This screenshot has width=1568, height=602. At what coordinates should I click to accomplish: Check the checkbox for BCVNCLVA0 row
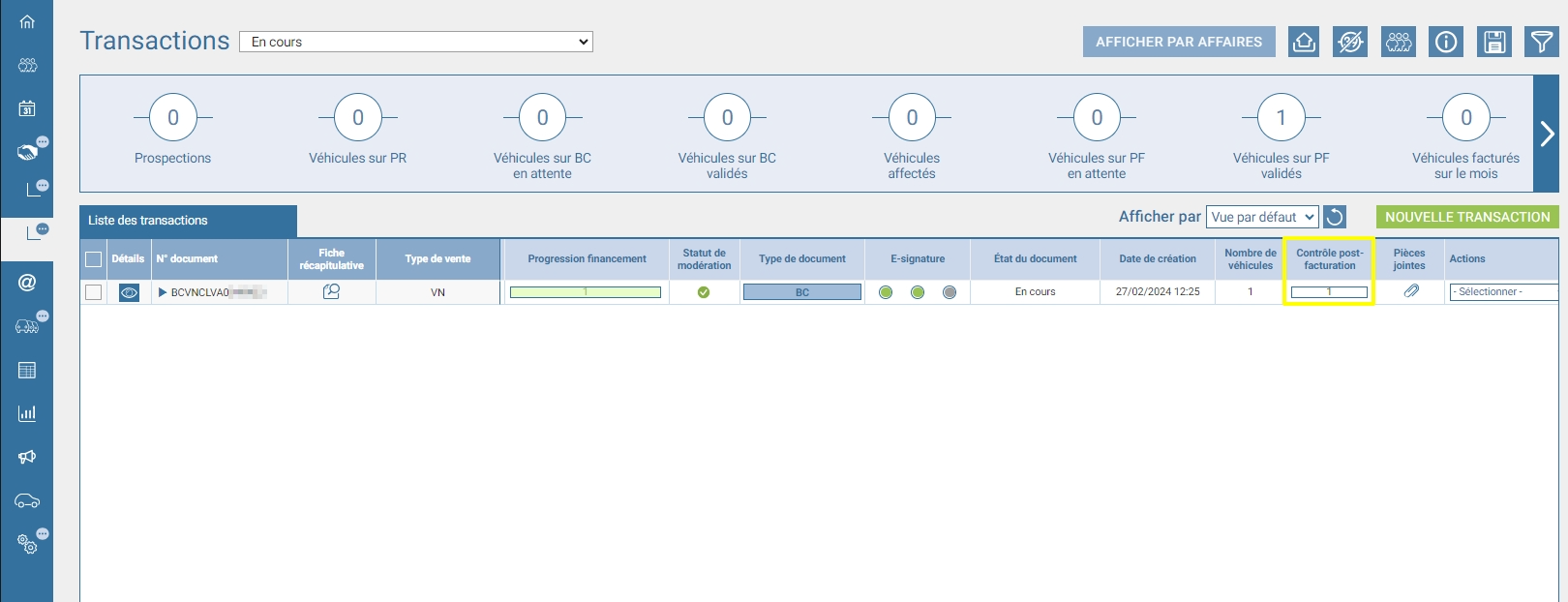click(x=94, y=292)
